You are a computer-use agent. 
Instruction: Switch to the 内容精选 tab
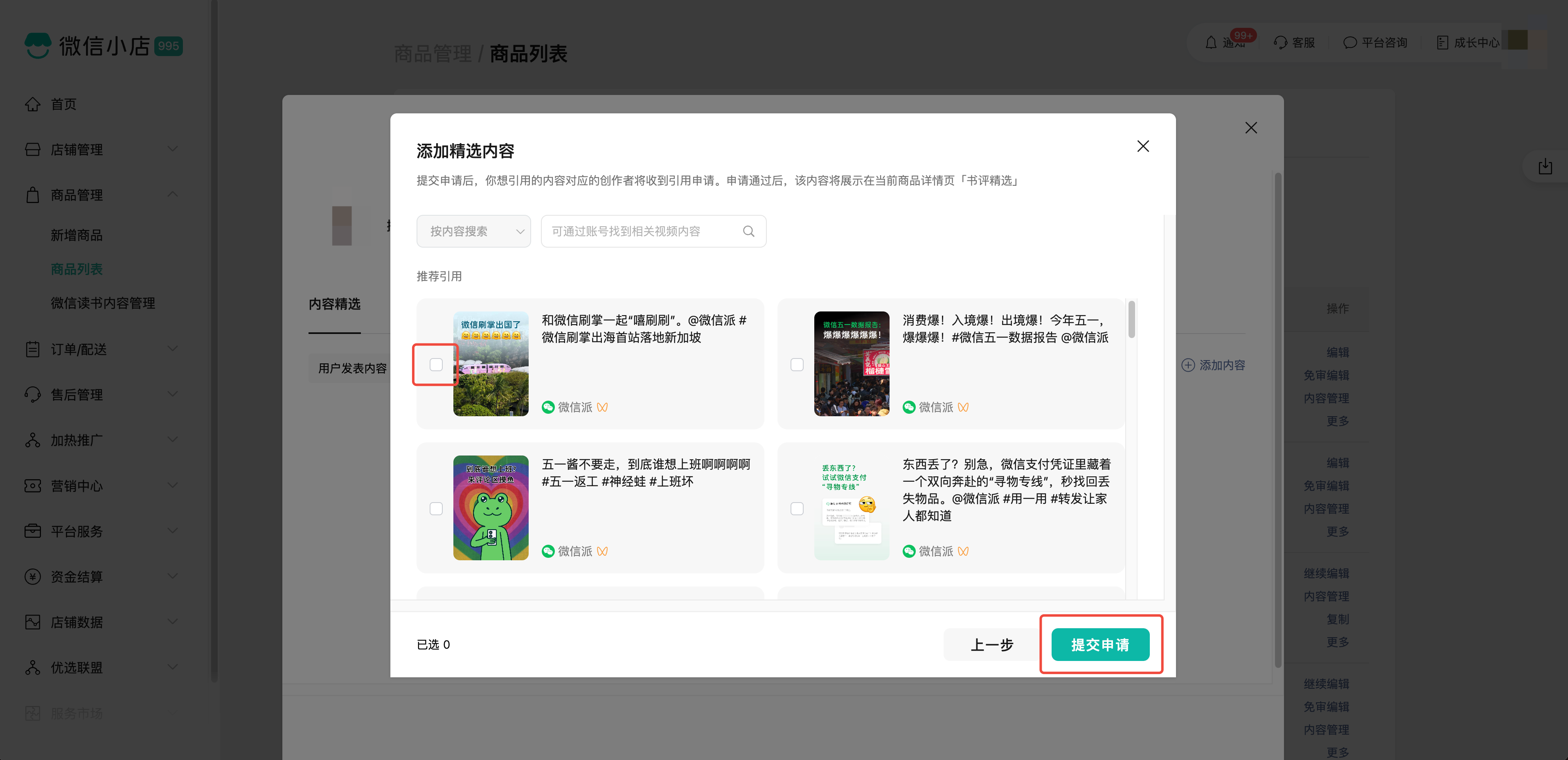coord(334,304)
